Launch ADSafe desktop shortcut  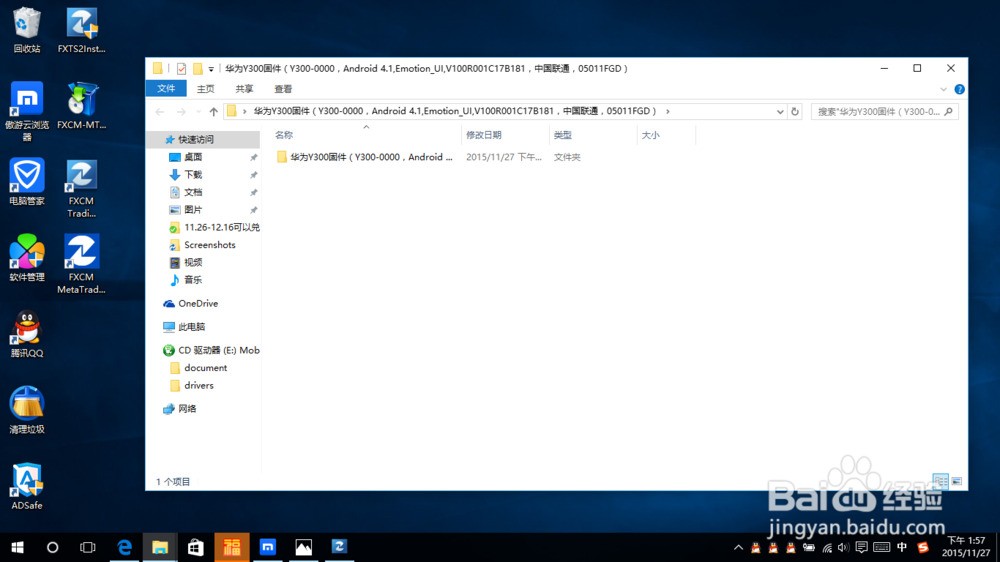27,486
